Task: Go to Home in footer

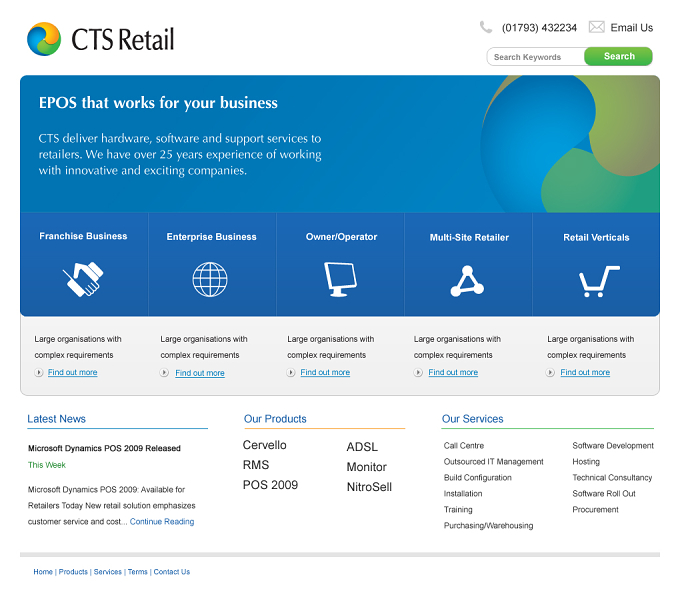Action: (43, 572)
